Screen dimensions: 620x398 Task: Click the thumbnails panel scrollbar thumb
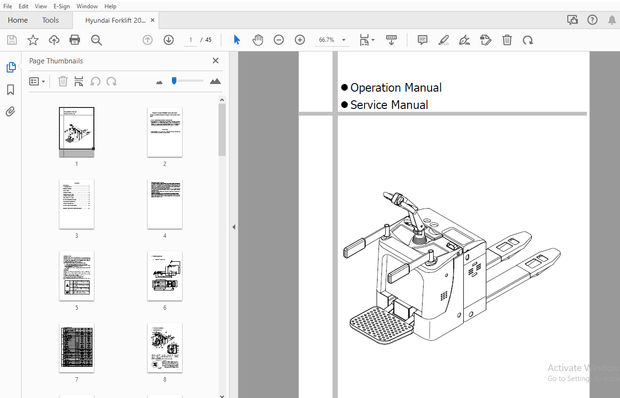pos(222,130)
